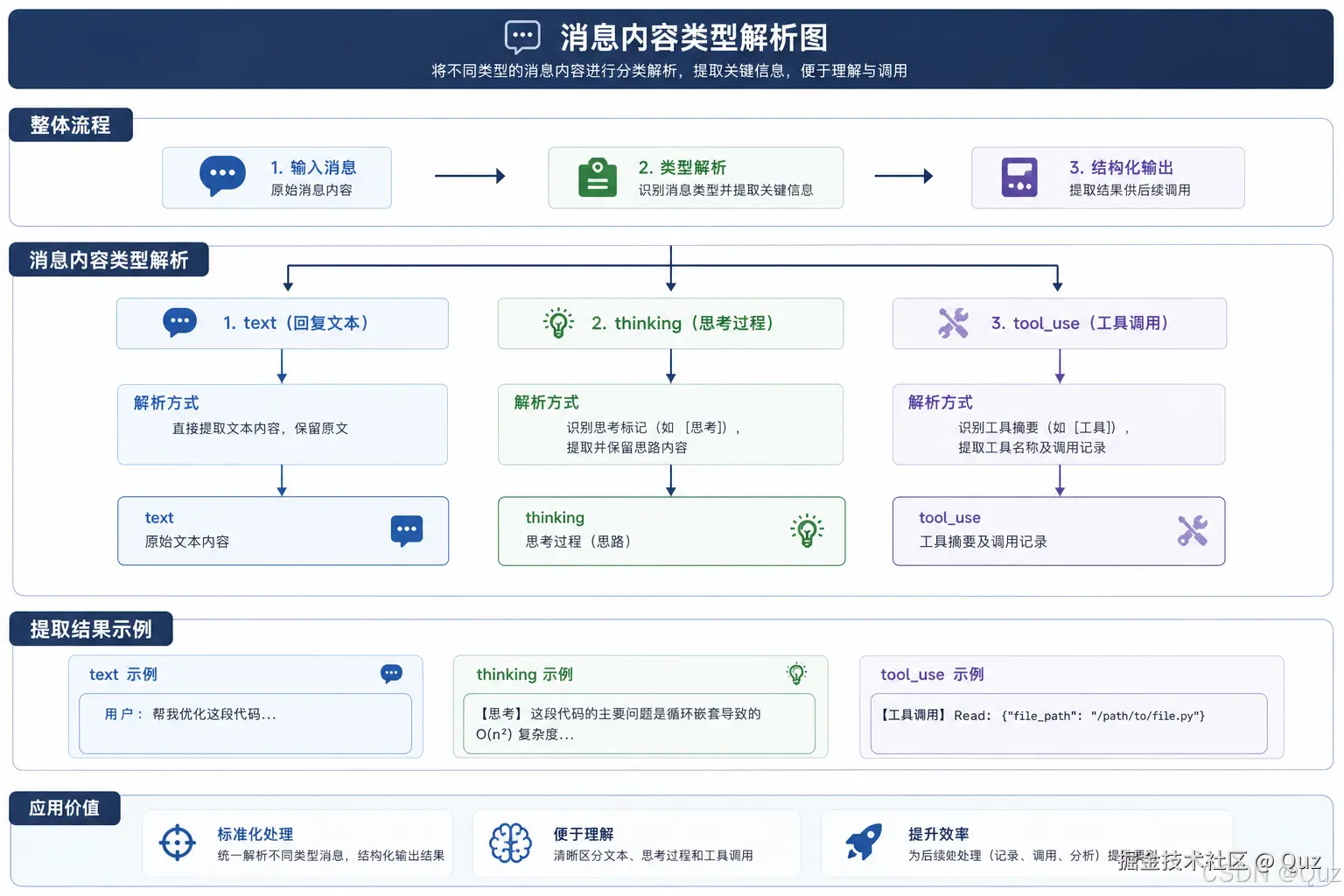Click 解析方式 heading in the thinking column
The image size is (1344, 896).
[546, 402]
